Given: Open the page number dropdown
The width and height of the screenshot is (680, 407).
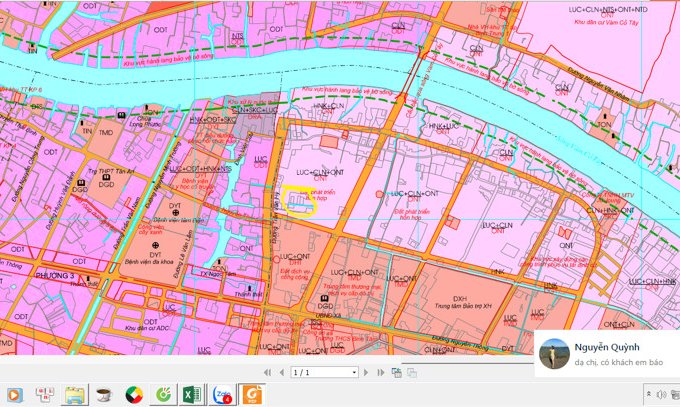Looking at the screenshot, I should [x=354, y=372].
